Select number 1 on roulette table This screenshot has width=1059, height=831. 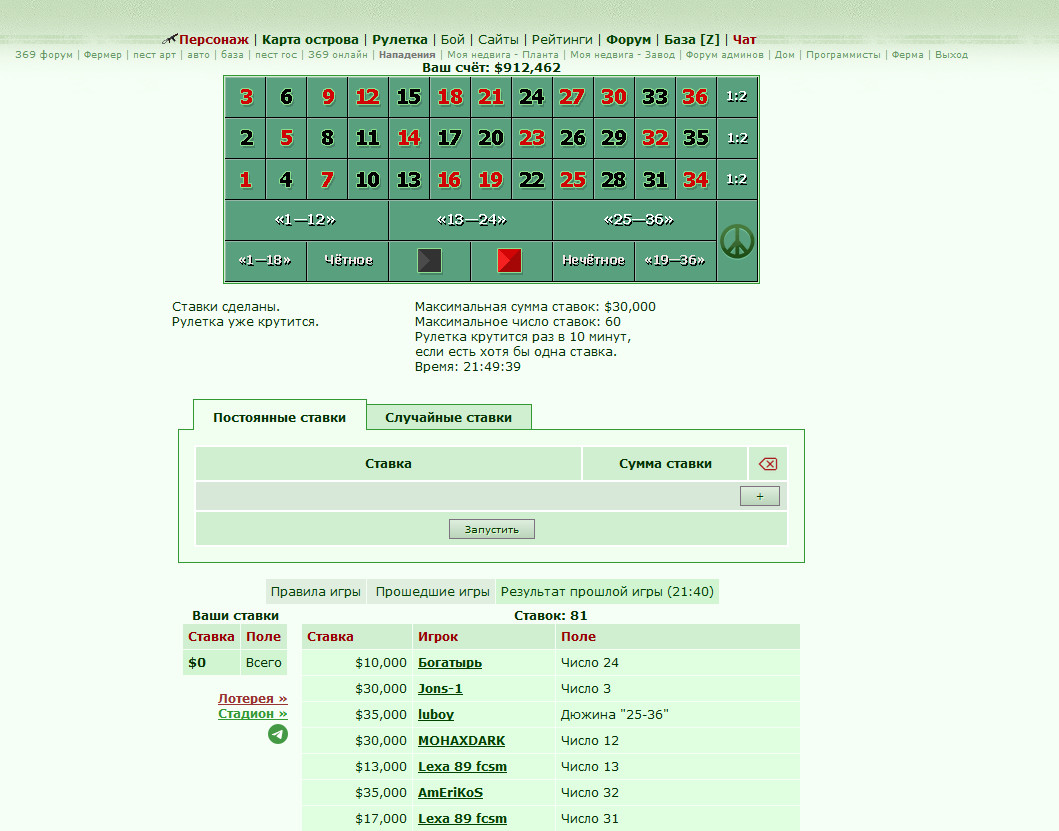[245, 179]
